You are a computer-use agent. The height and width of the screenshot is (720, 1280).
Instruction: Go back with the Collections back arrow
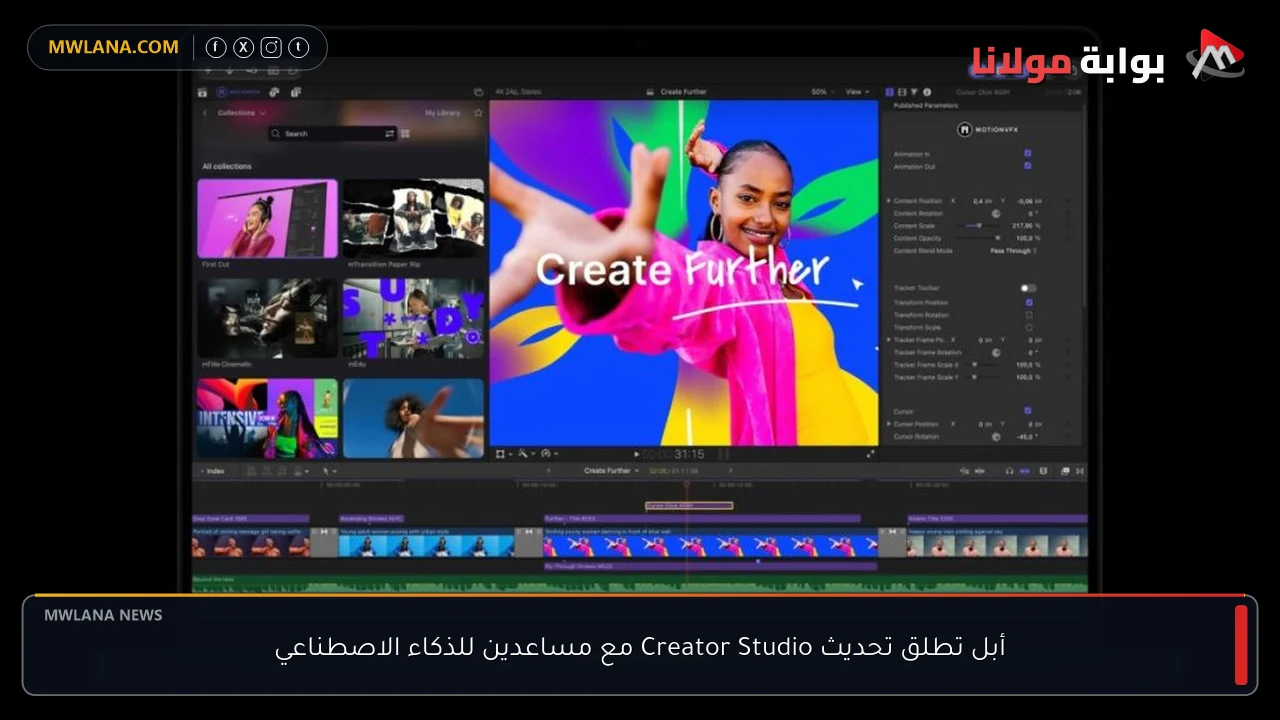(205, 113)
